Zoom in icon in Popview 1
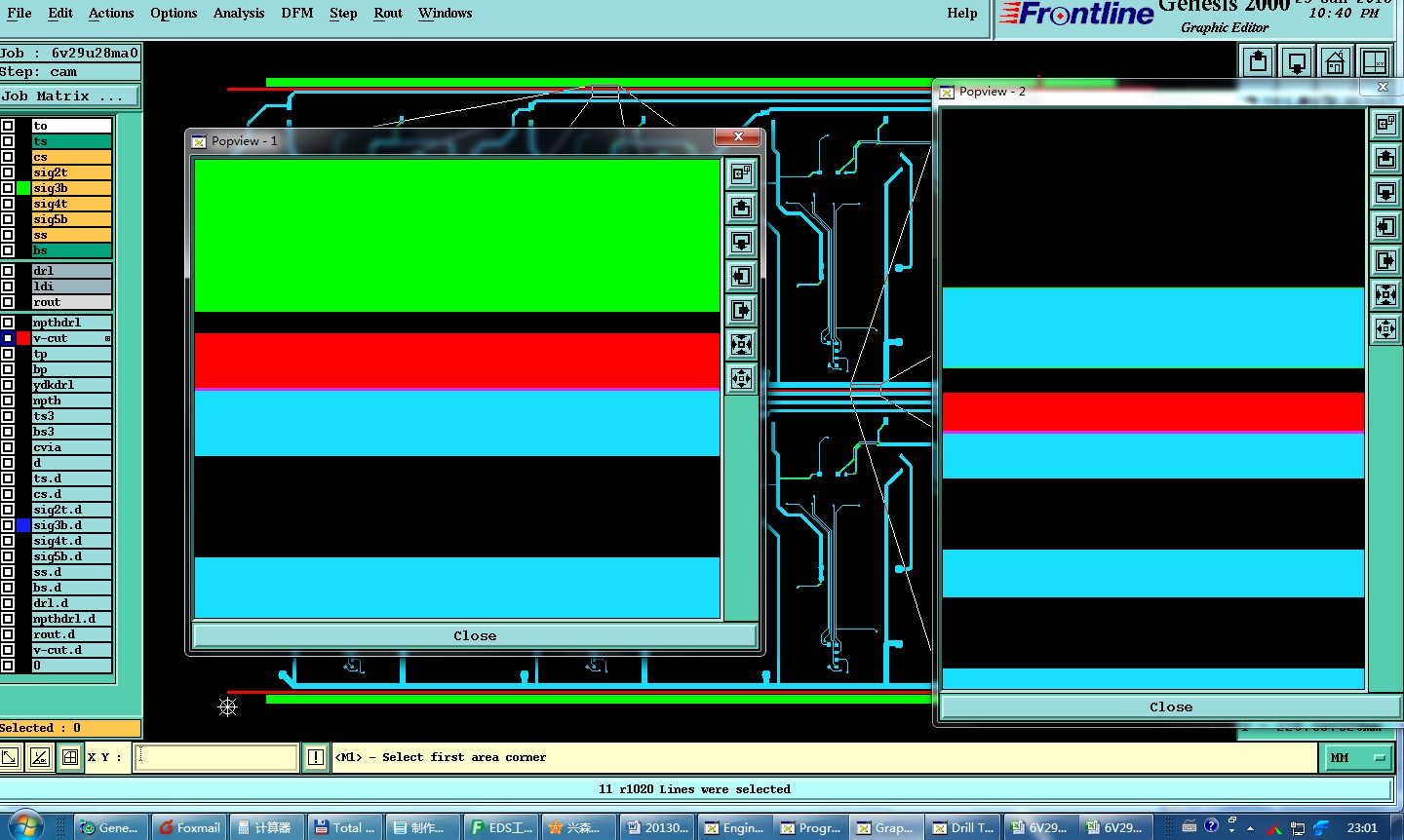Viewport: 1404px width, 840px height. [x=742, y=344]
